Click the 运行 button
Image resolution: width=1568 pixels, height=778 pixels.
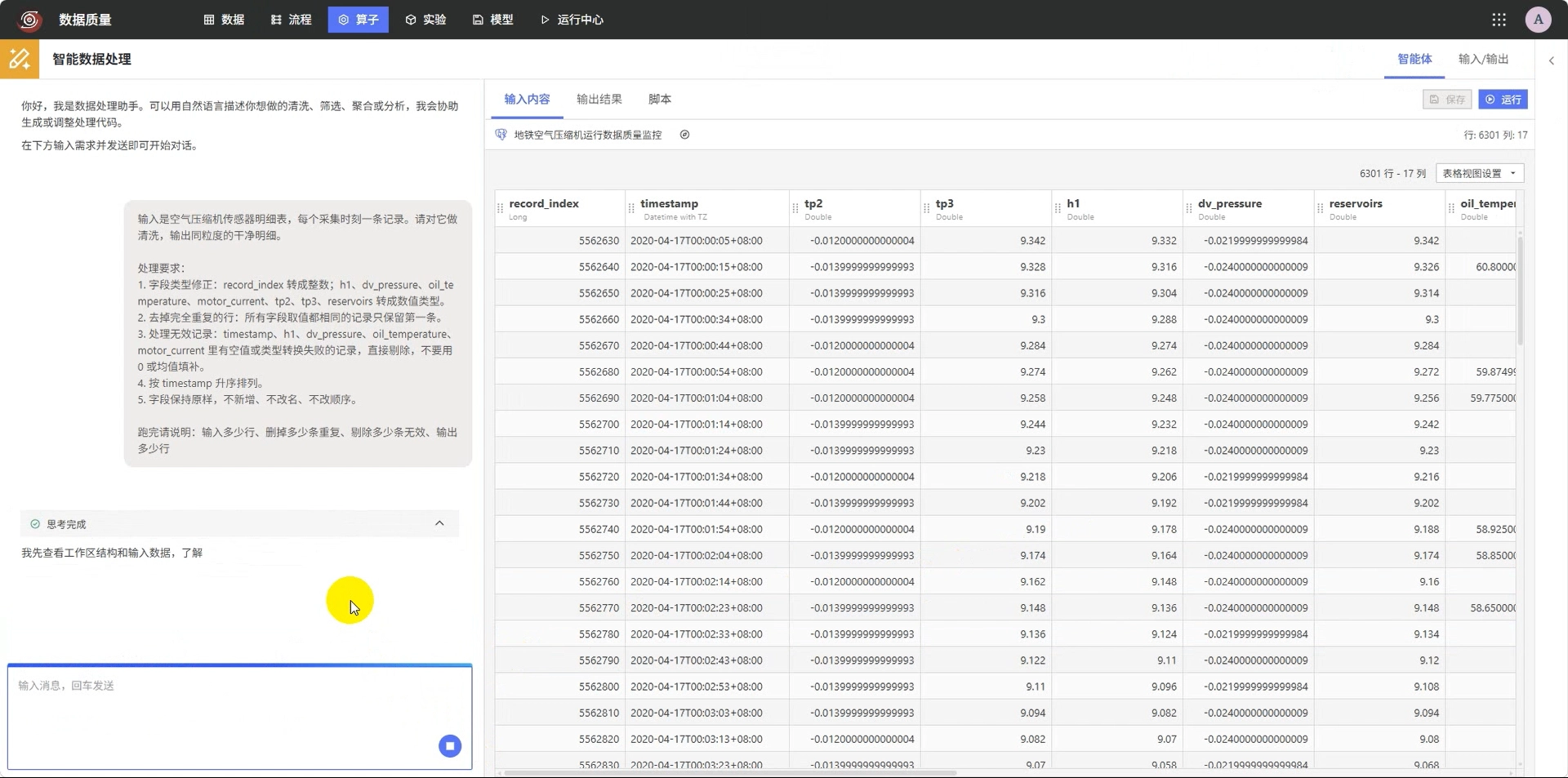click(x=1503, y=100)
